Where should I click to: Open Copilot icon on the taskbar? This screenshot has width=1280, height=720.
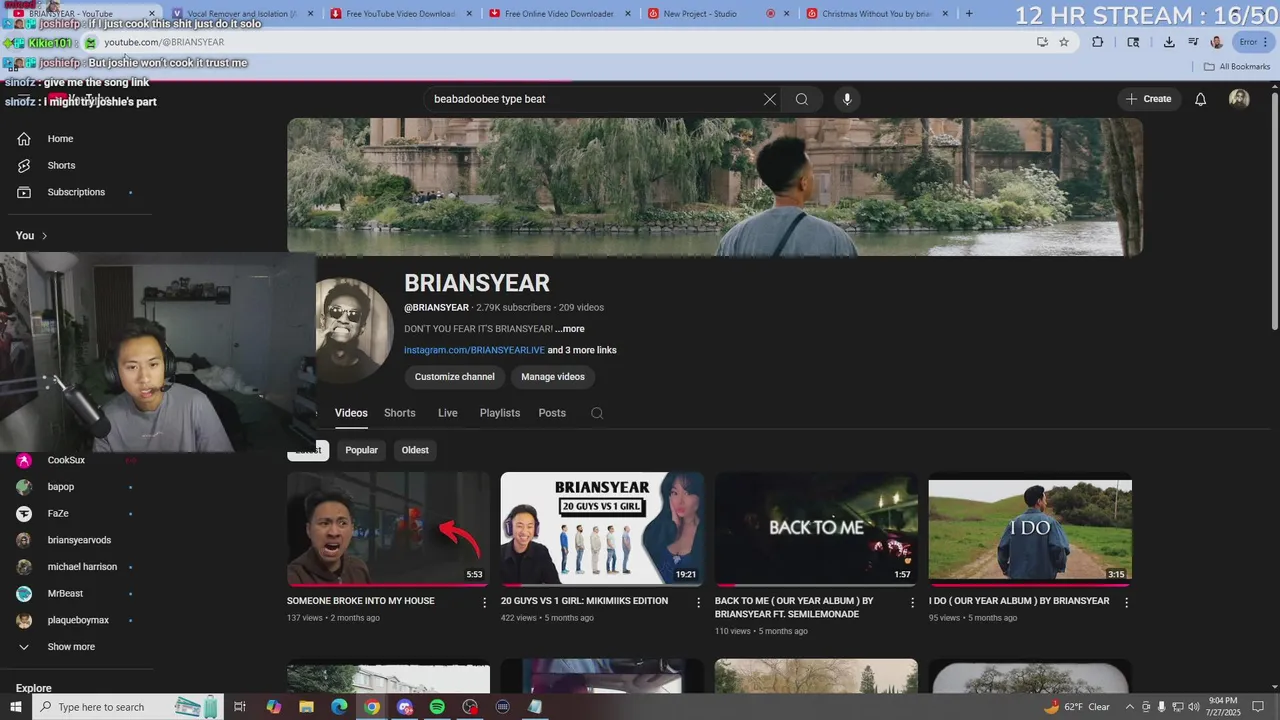[273, 707]
